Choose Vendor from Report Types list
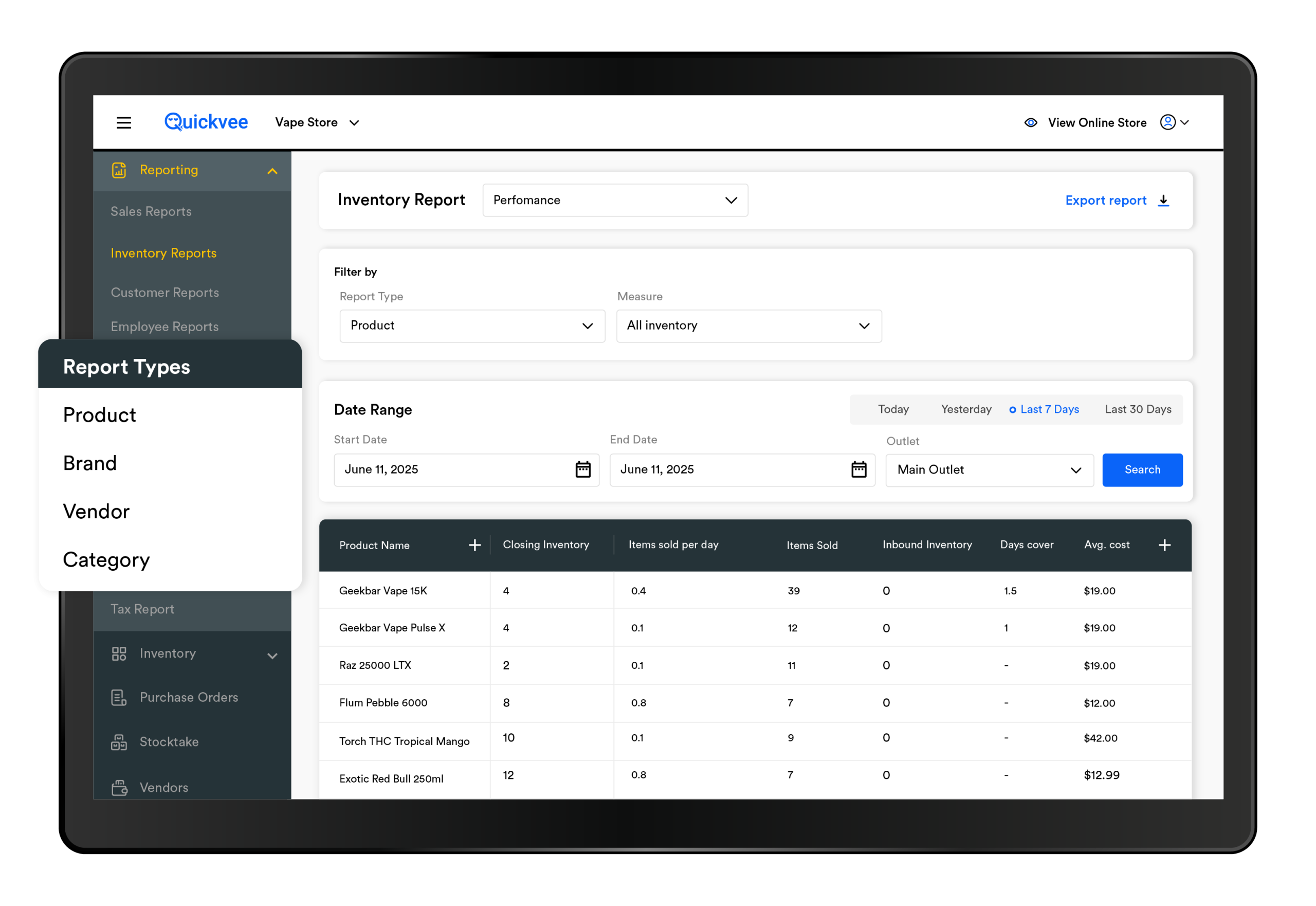Screen dimensions: 1316x906 click(x=97, y=512)
